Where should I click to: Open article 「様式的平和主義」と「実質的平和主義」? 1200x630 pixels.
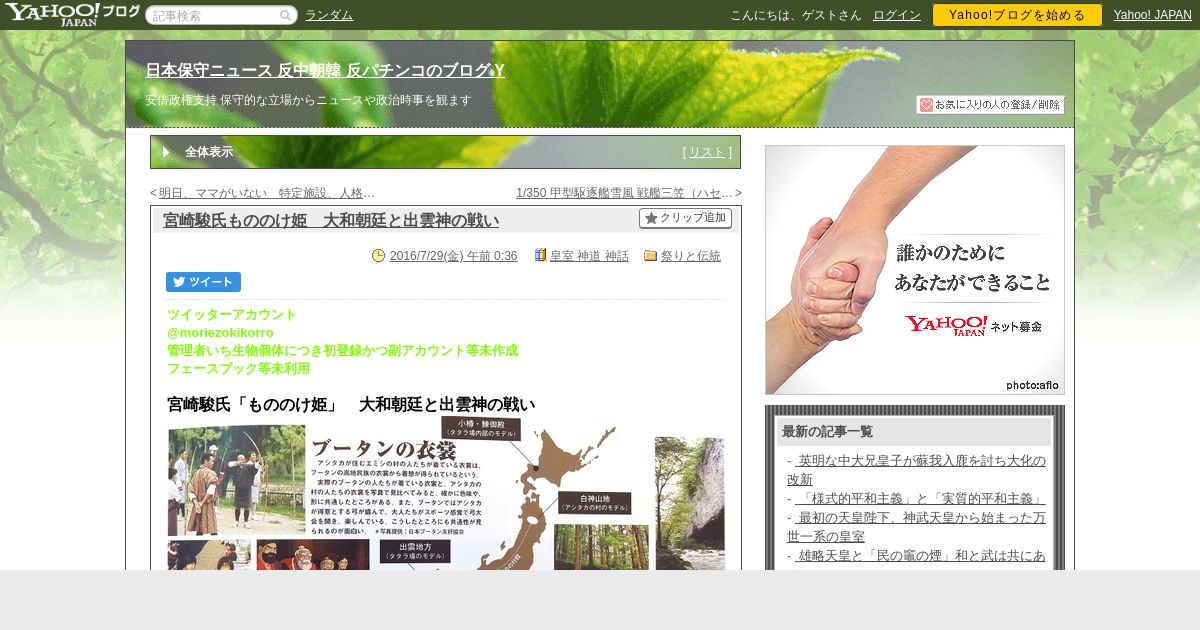(919, 498)
